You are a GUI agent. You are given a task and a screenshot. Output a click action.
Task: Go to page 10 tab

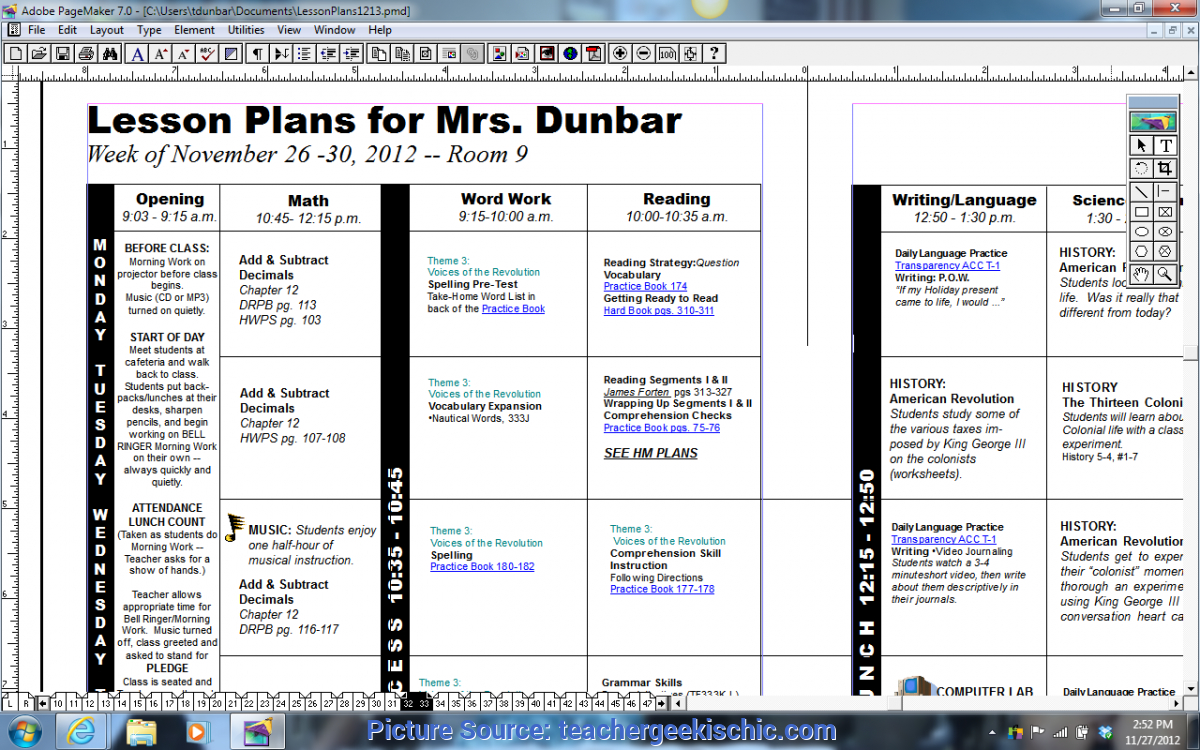pyautogui.click(x=59, y=703)
